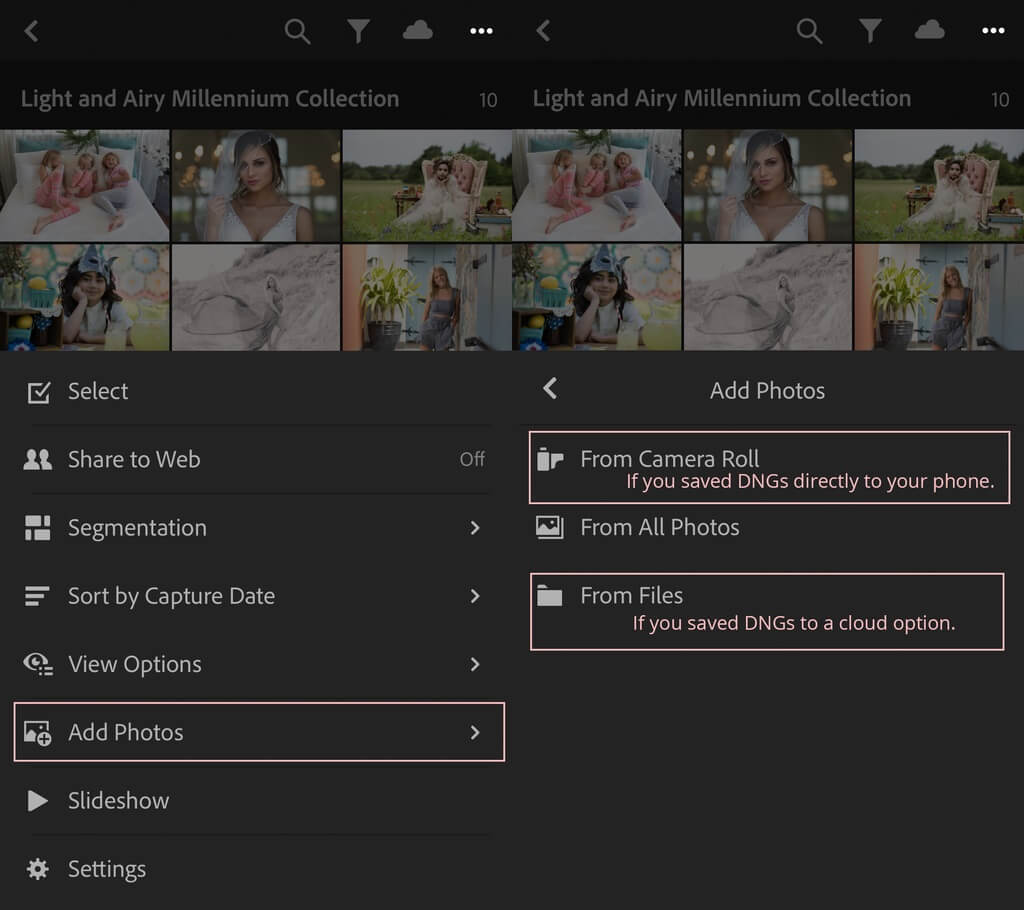Choose Select from the menu

[97, 391]
